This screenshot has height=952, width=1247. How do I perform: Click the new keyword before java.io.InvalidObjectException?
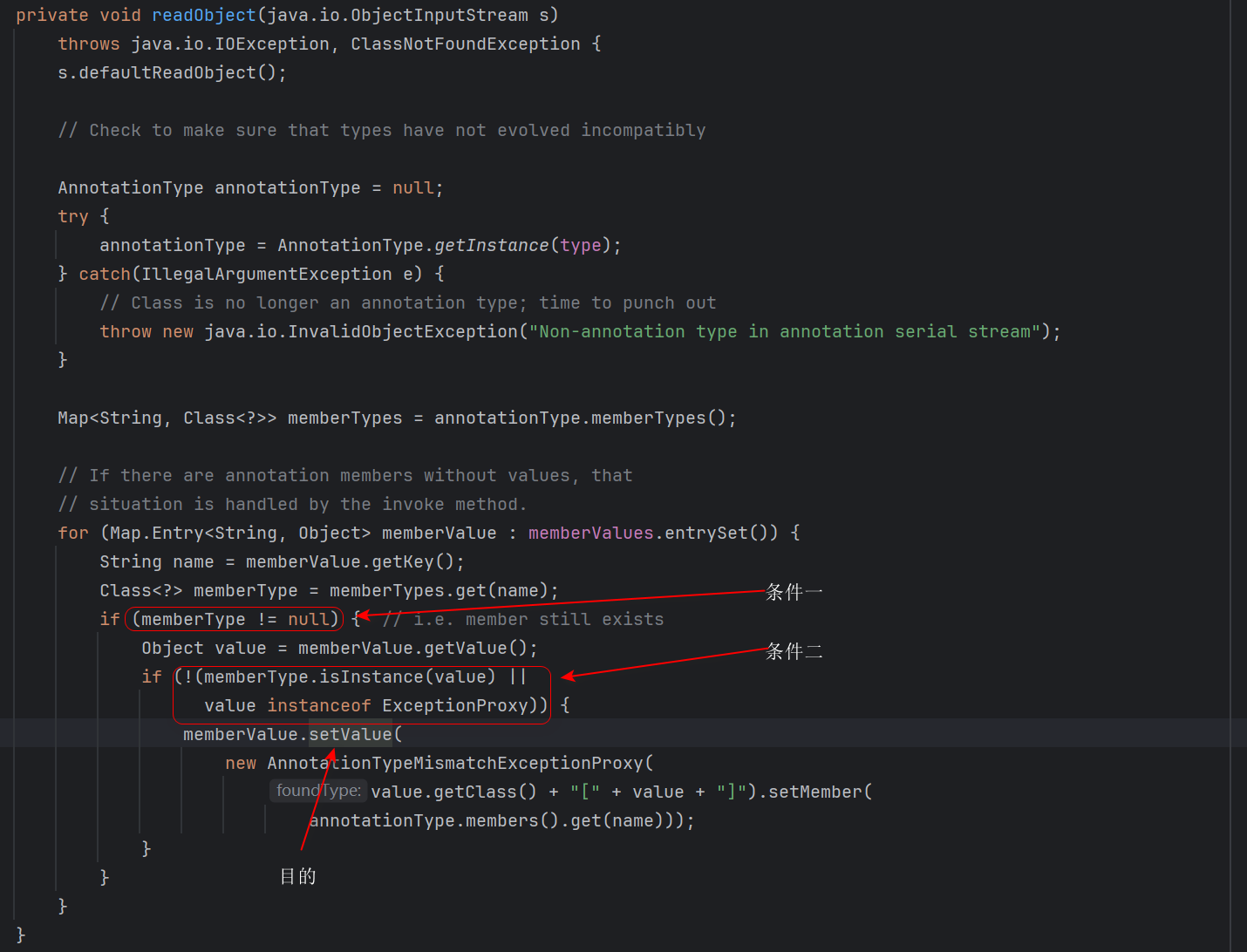pos(178,331)
